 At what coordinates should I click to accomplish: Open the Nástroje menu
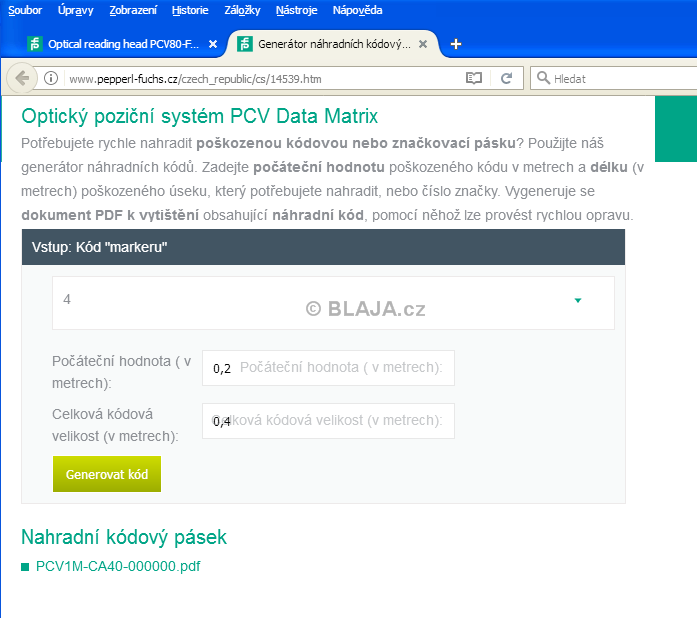click(296, 10)
